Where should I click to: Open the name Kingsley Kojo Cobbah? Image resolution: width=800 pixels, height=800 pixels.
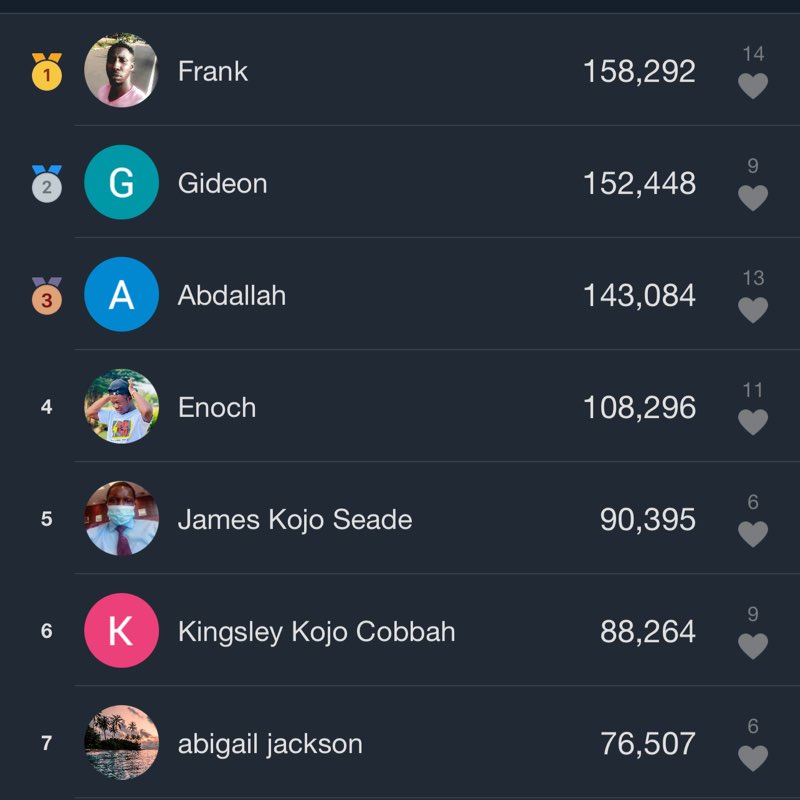(x=316, y=632)
